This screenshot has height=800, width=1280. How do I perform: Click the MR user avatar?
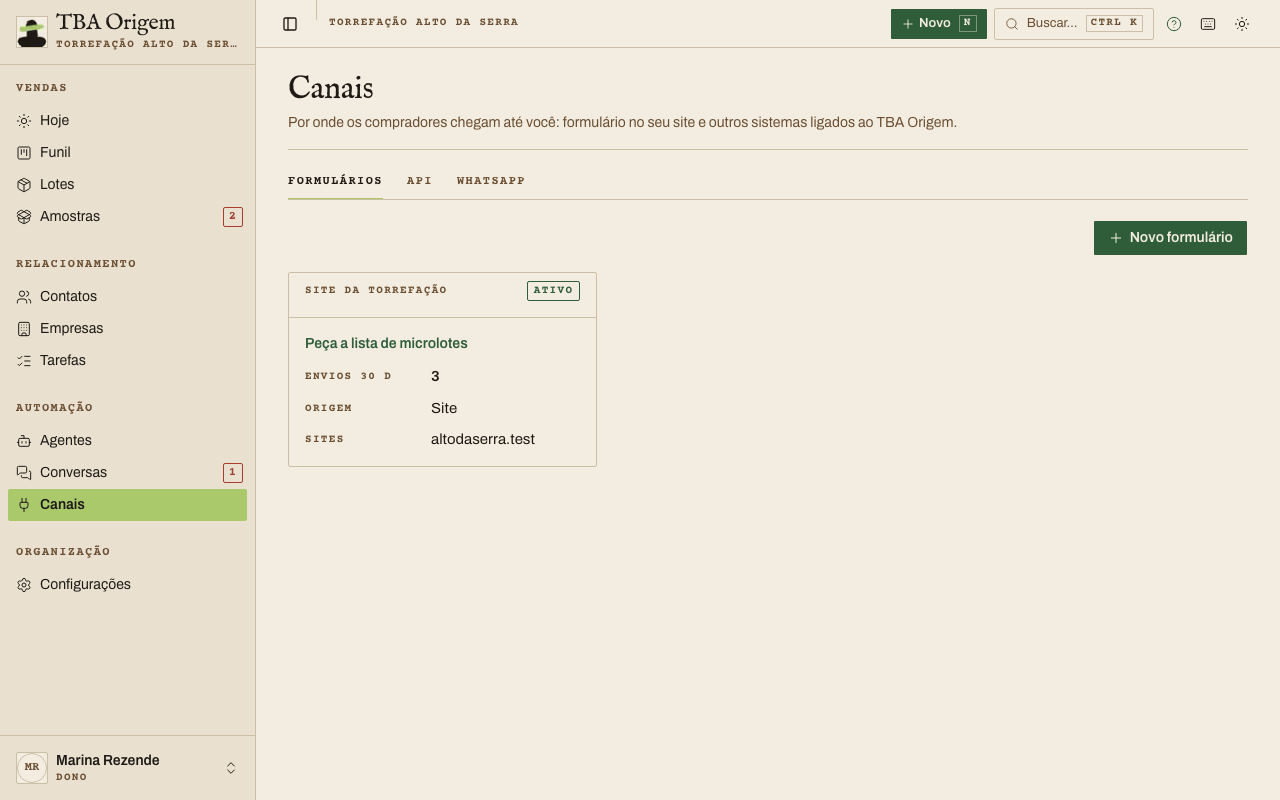pos(32,768)
